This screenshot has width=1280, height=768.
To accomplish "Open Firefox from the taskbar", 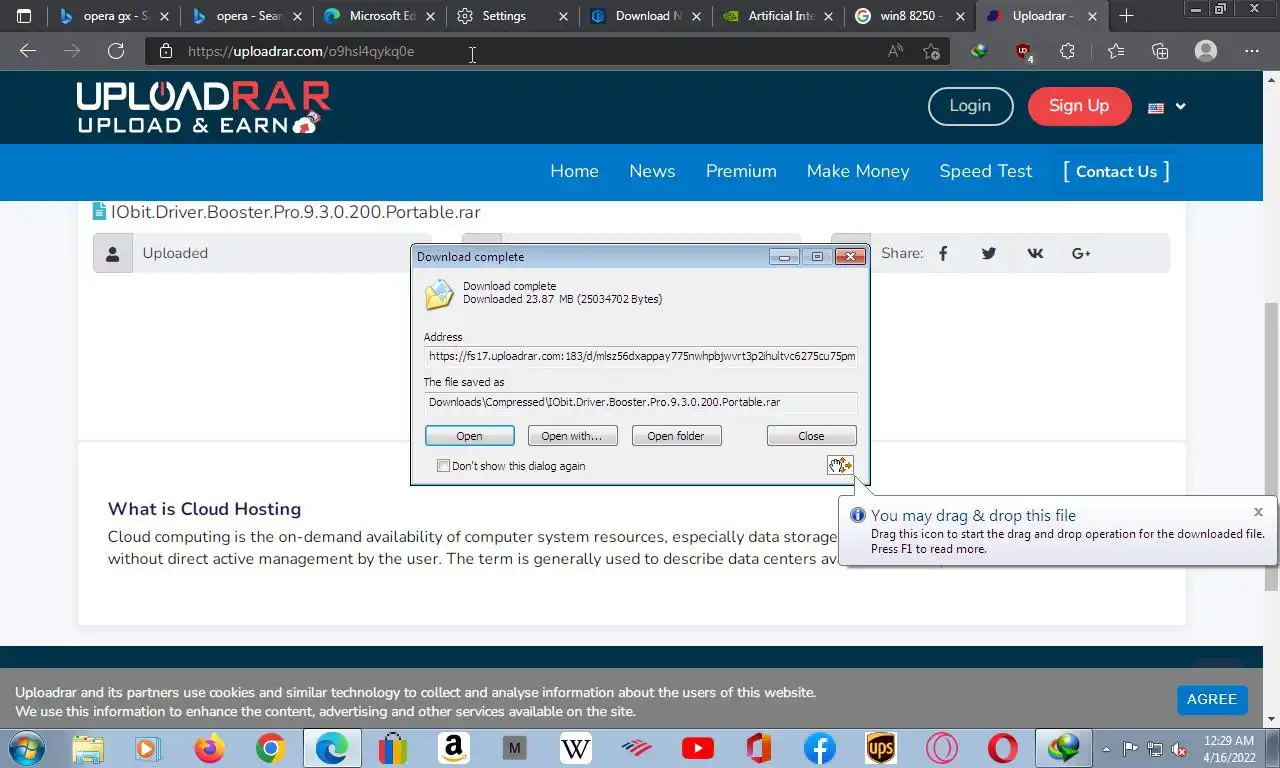I will (210, 748).
